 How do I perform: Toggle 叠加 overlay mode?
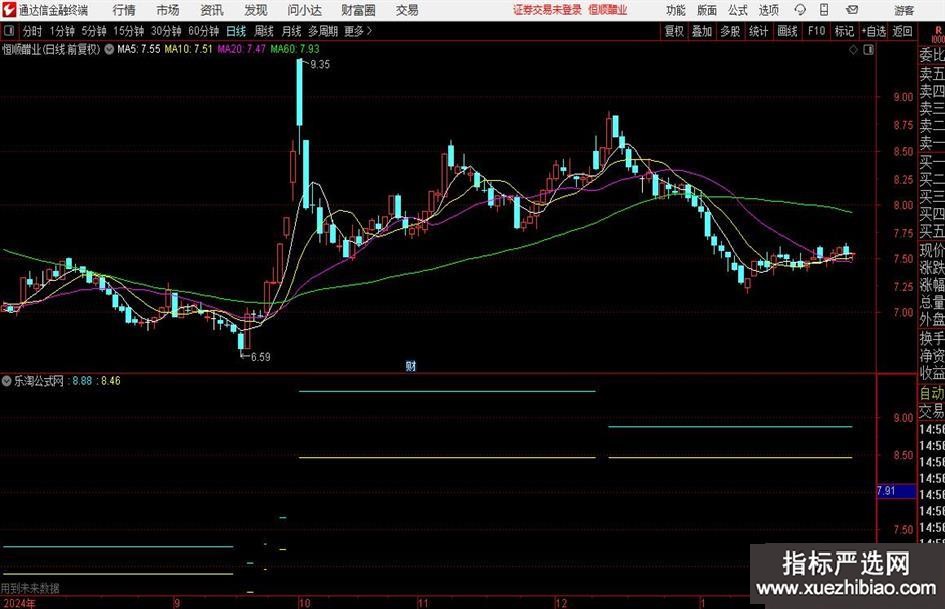coord(702,31)
